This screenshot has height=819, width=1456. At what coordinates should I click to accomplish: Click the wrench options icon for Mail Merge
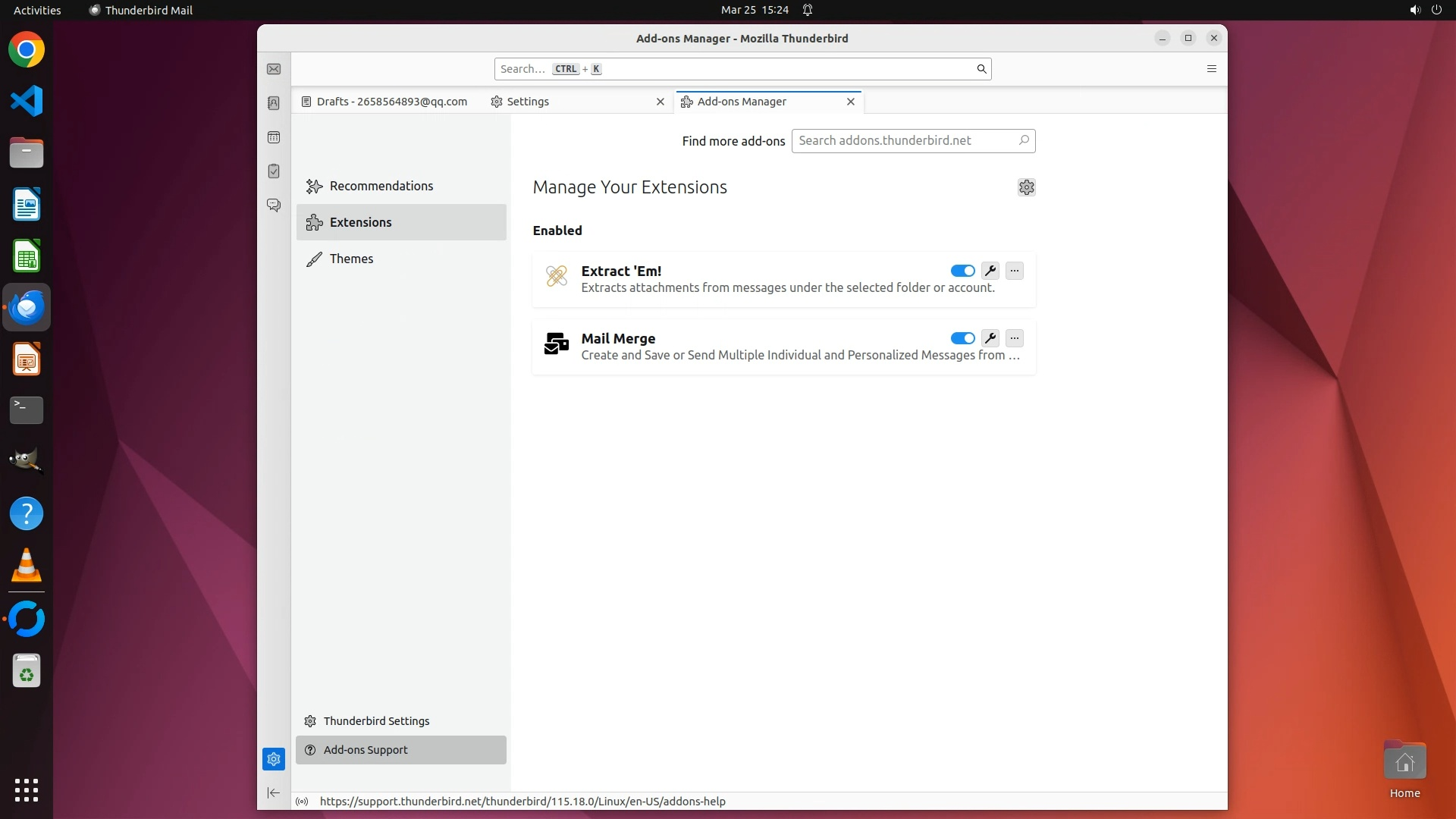[x=990, y=338]
